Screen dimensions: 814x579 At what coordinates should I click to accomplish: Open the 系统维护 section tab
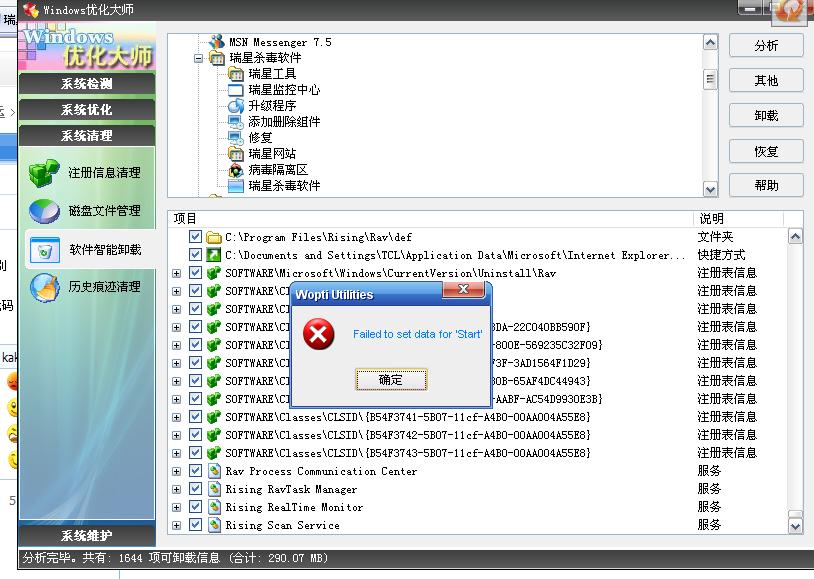(x=87, y=535)
